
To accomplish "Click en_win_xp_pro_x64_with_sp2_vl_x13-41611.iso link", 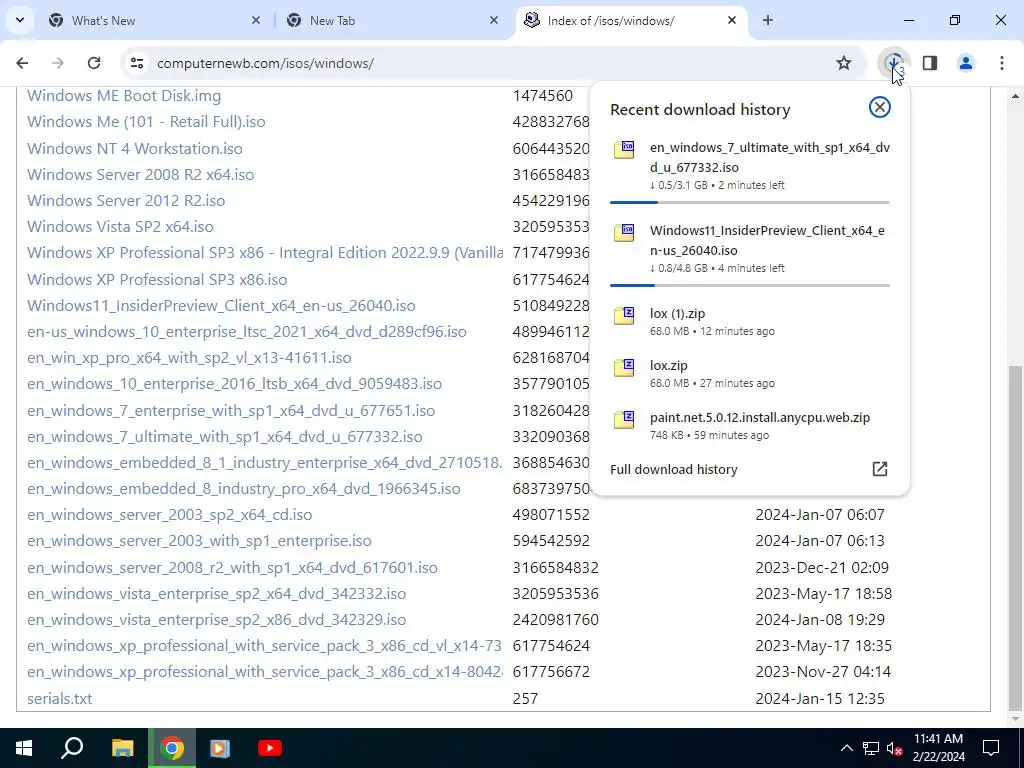I will click(x=189, y=358).
